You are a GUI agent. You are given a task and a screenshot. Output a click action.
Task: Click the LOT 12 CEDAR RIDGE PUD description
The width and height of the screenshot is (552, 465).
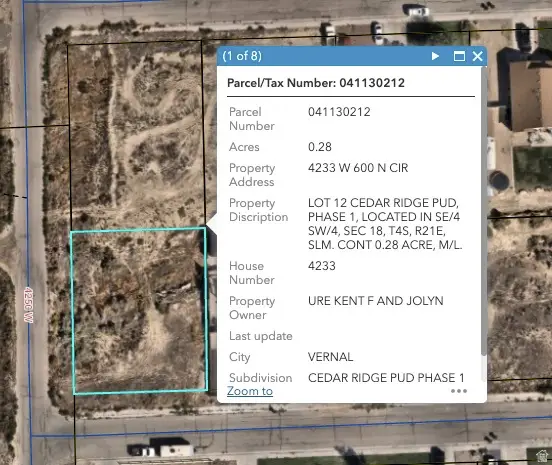point(385,224)
